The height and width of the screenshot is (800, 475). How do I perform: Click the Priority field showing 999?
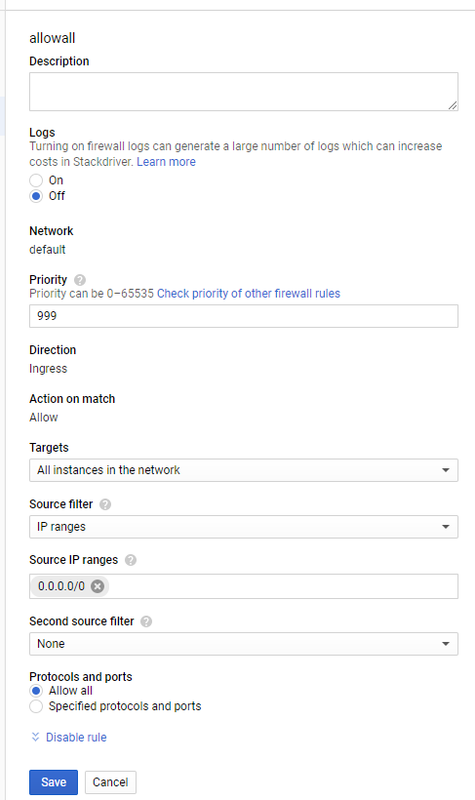244,316
